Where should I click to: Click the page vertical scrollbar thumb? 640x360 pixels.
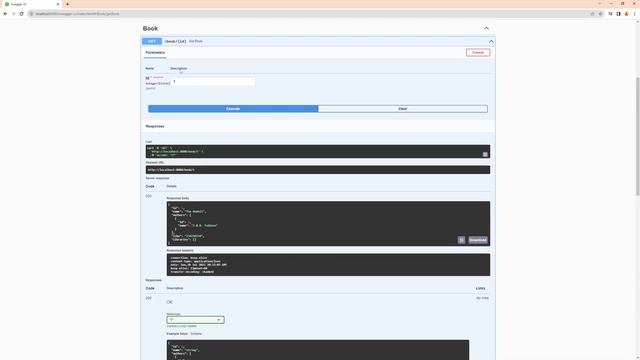637,136
